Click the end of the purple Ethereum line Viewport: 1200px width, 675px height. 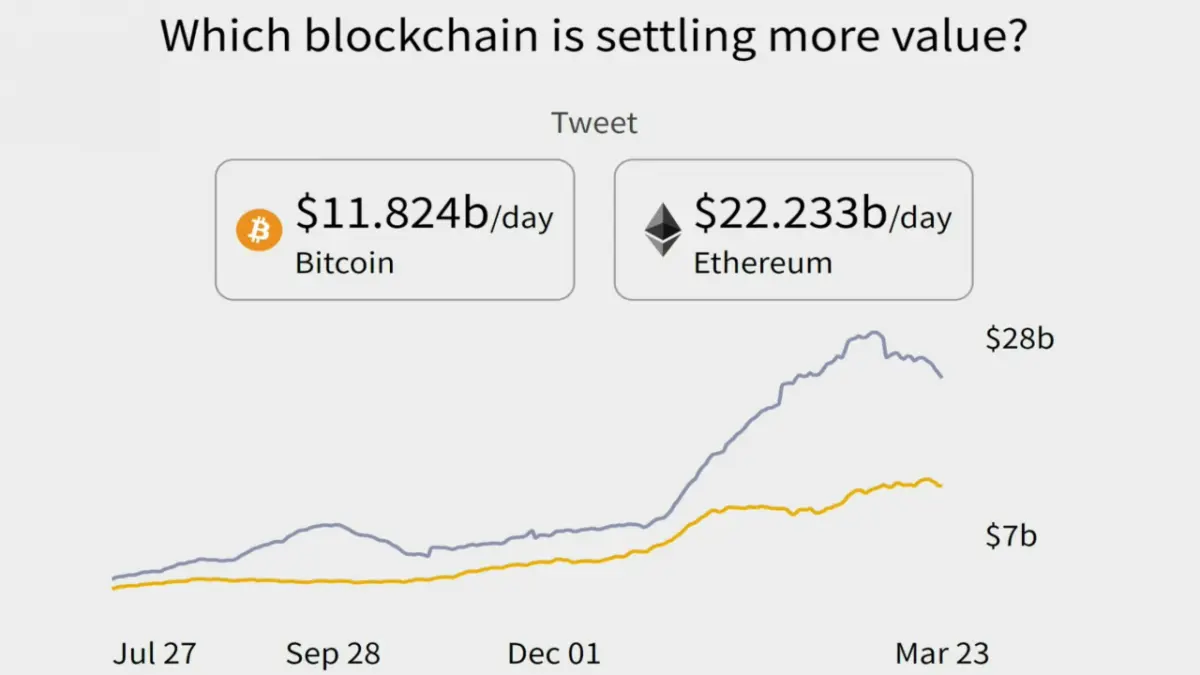[x=940, y=376]
